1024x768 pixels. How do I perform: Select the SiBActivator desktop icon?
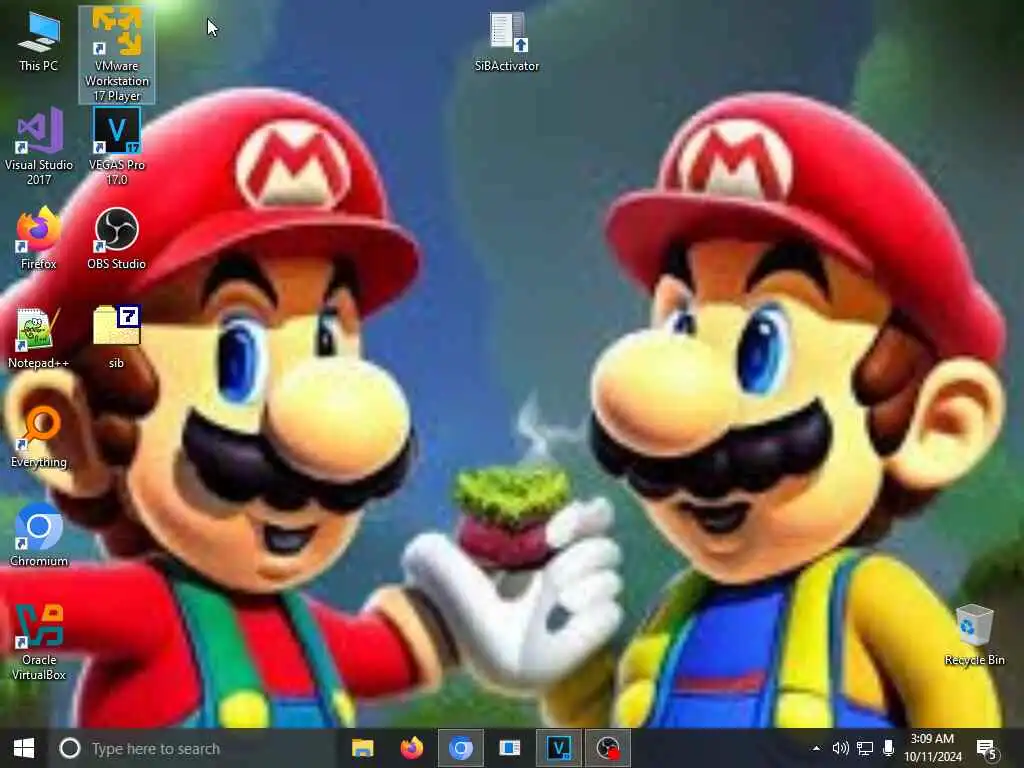click(x=507, y=40)
